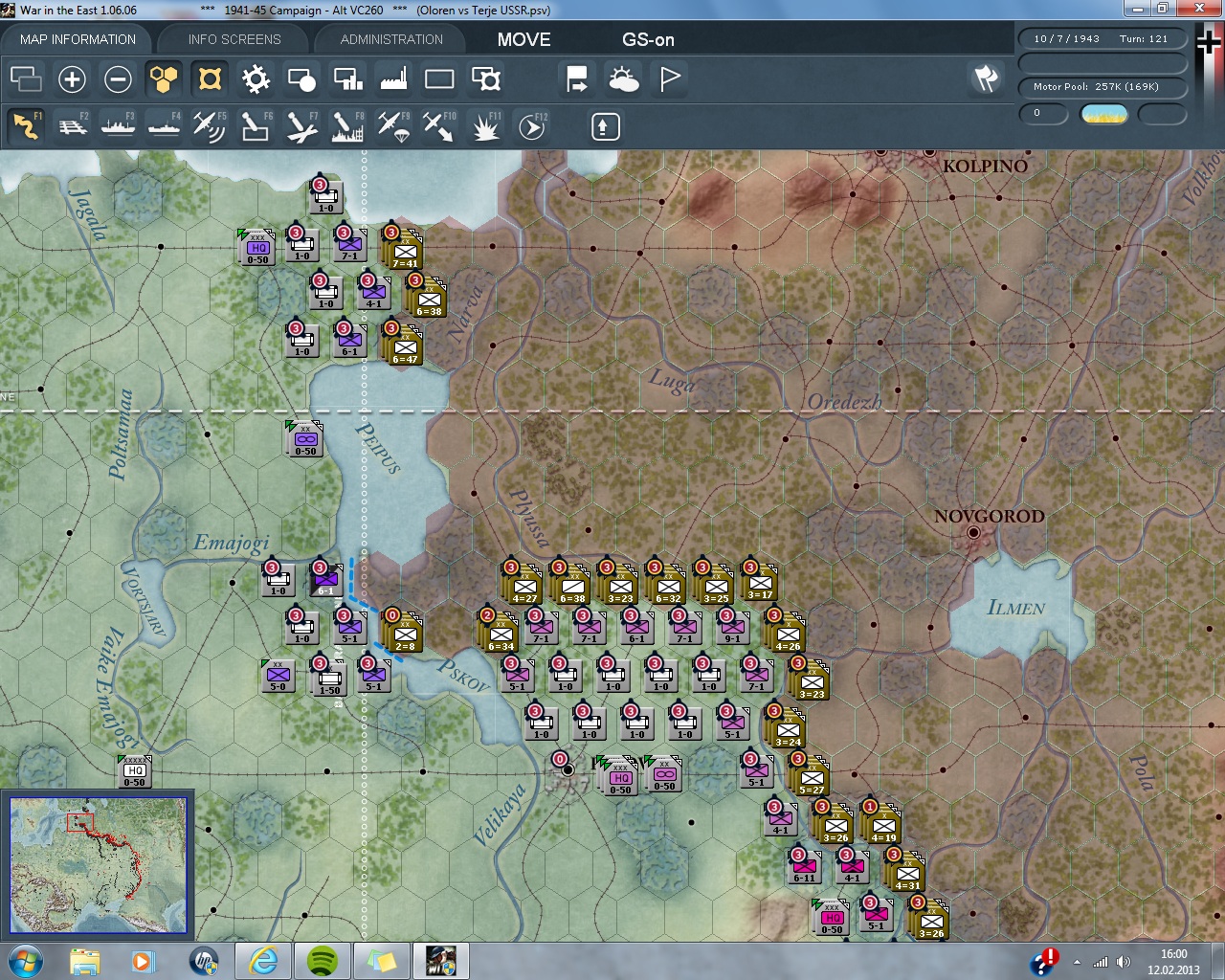Select air recon mode (F5)
The height and width of the screenshot is (980, 1225).
(x=210, y=126)
